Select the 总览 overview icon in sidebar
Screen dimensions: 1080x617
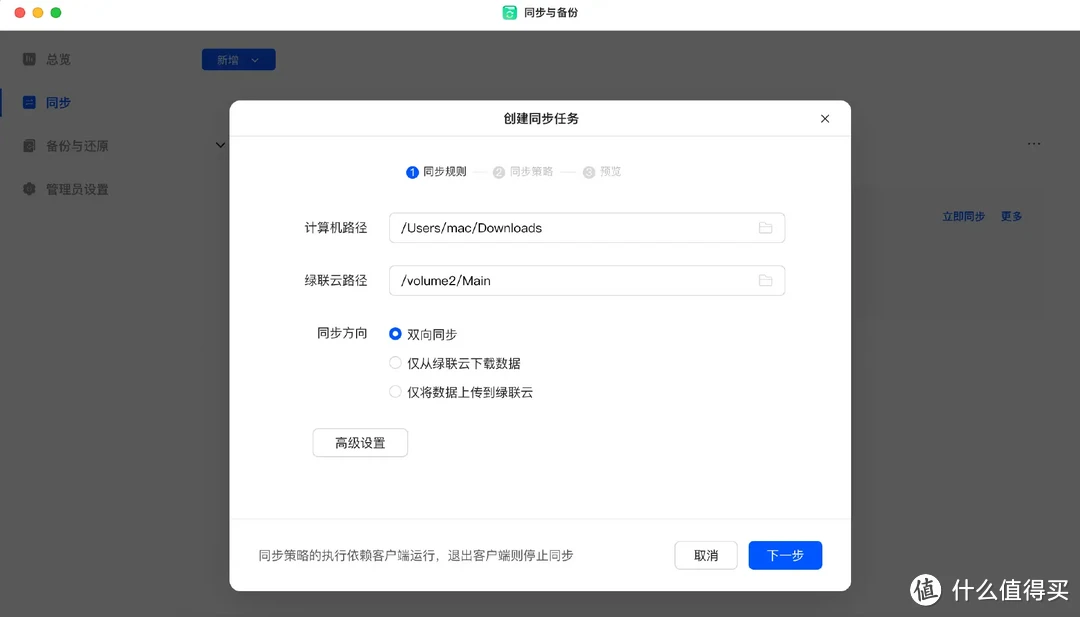(x=30, y=58)
